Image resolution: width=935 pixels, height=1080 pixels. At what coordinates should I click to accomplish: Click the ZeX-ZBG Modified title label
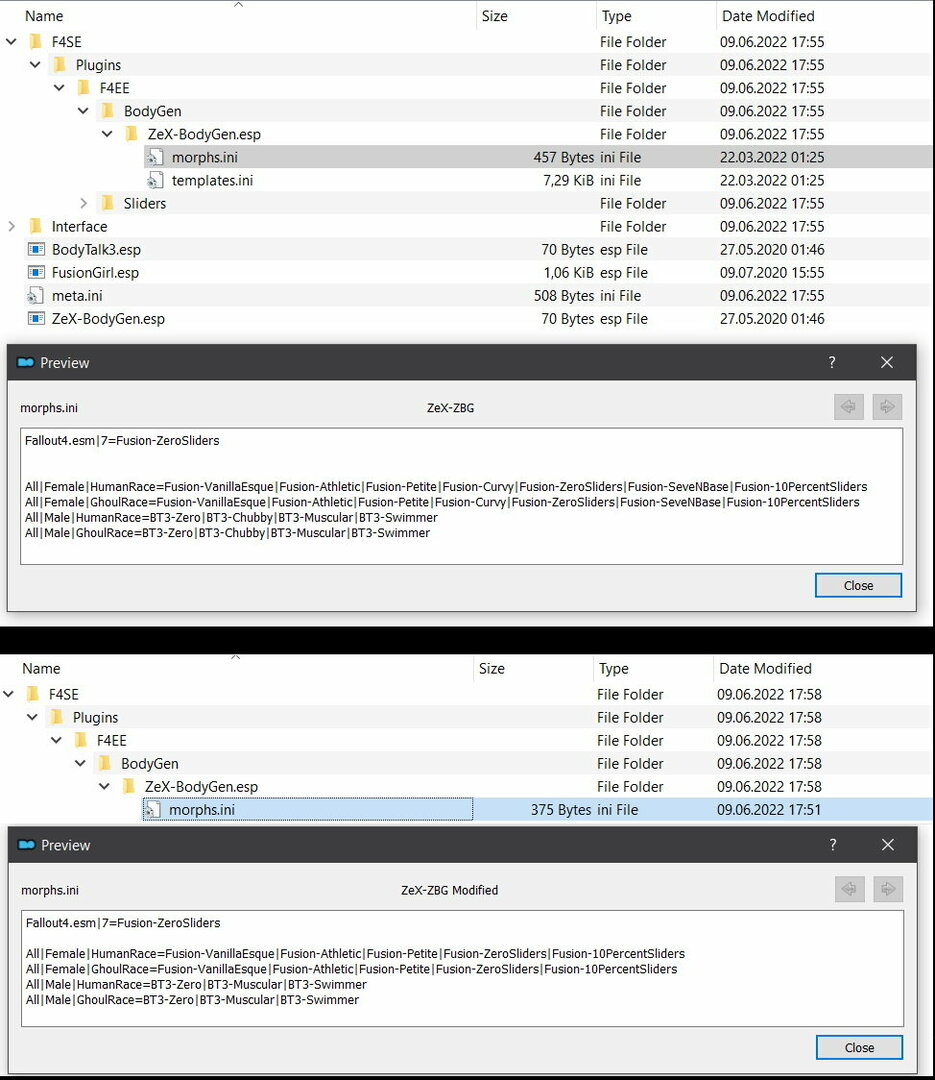point(449,890)
